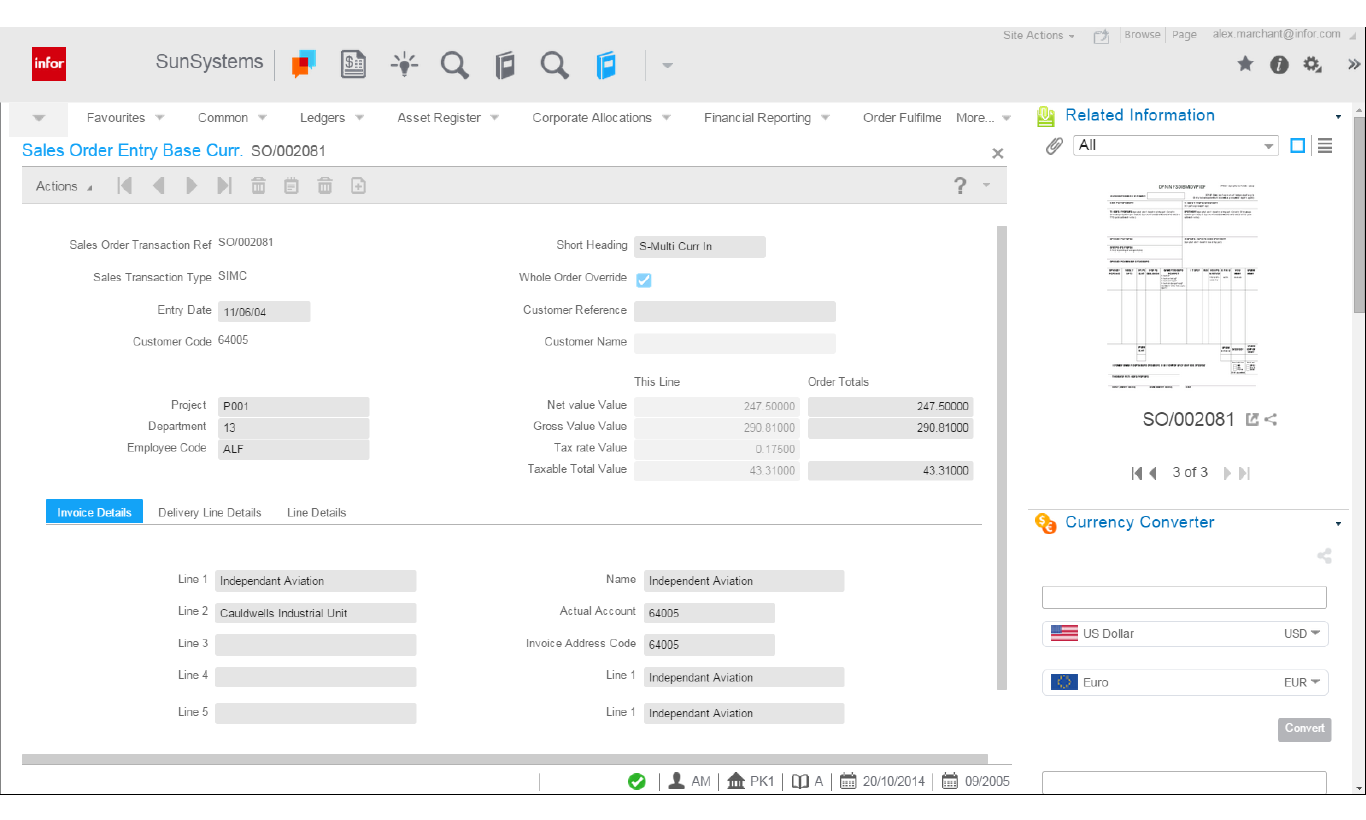The width and height of the screenshot is (1366, 820).
Task: Click the star favourites icon
Action: (x=1245, y=64)
